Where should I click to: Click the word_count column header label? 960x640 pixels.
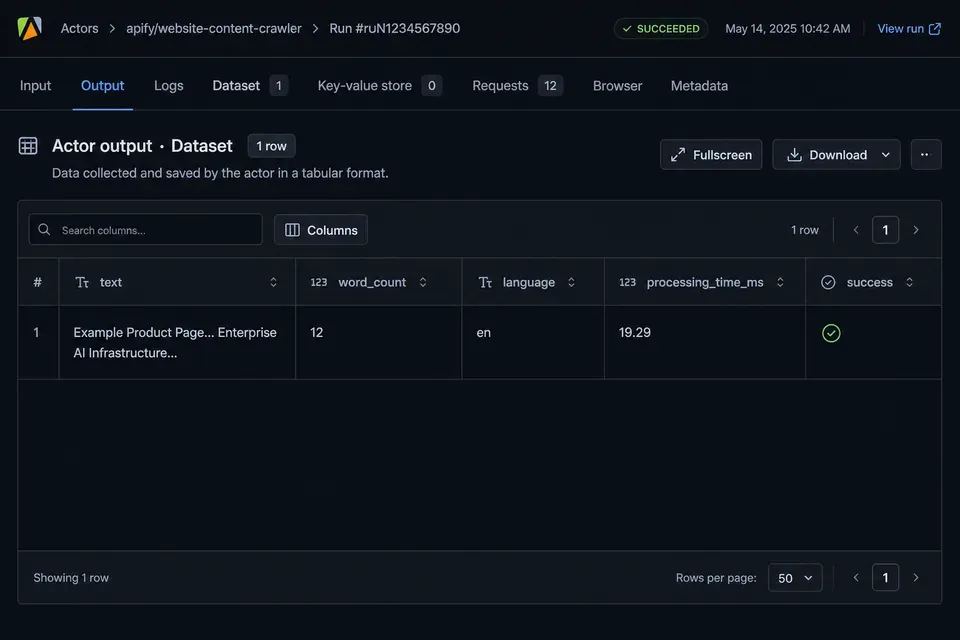pos(372,282)
